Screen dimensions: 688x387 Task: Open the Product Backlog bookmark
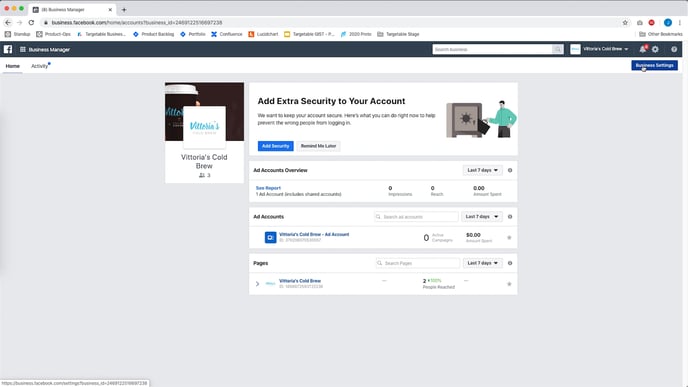click(x=154, y=34)
